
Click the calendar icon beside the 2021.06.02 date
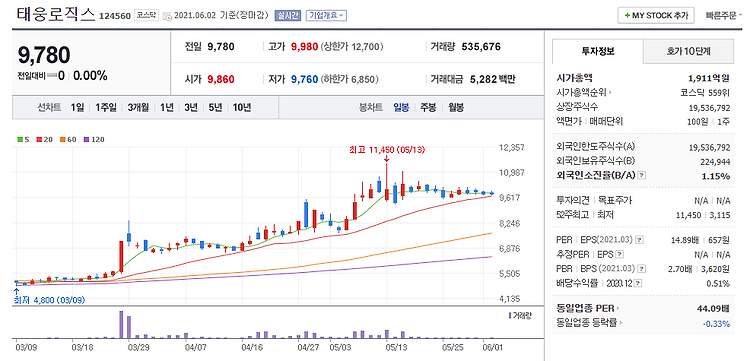coord(166,16)
